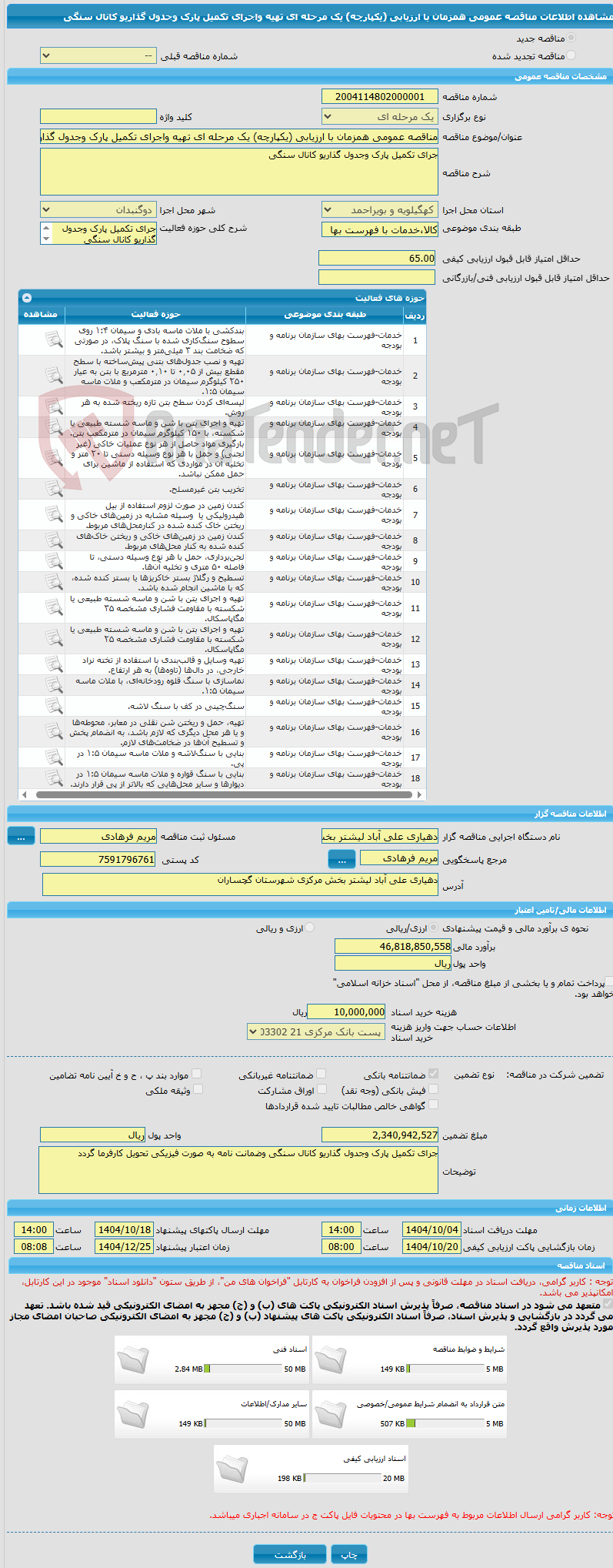This screenshot has width=613, height=1568.
Task: Click the بازگشت button
Action: click(290, 1555)
